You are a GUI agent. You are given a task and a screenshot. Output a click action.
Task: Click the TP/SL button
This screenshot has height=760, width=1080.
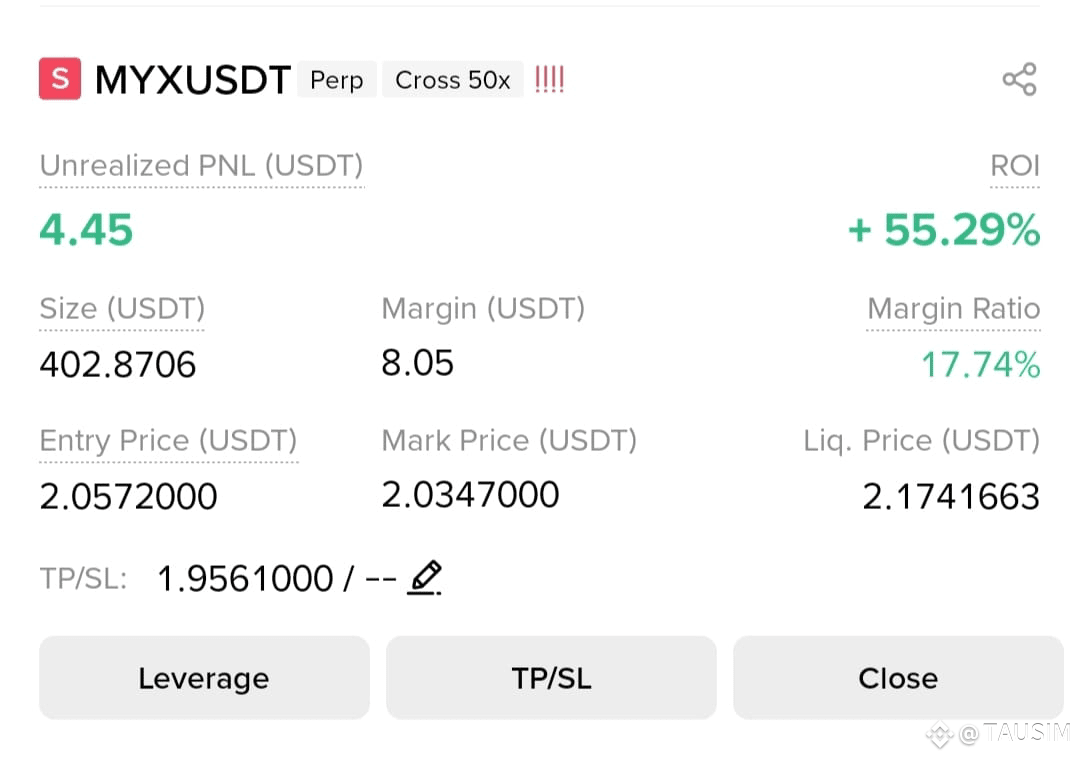point(551,678)
